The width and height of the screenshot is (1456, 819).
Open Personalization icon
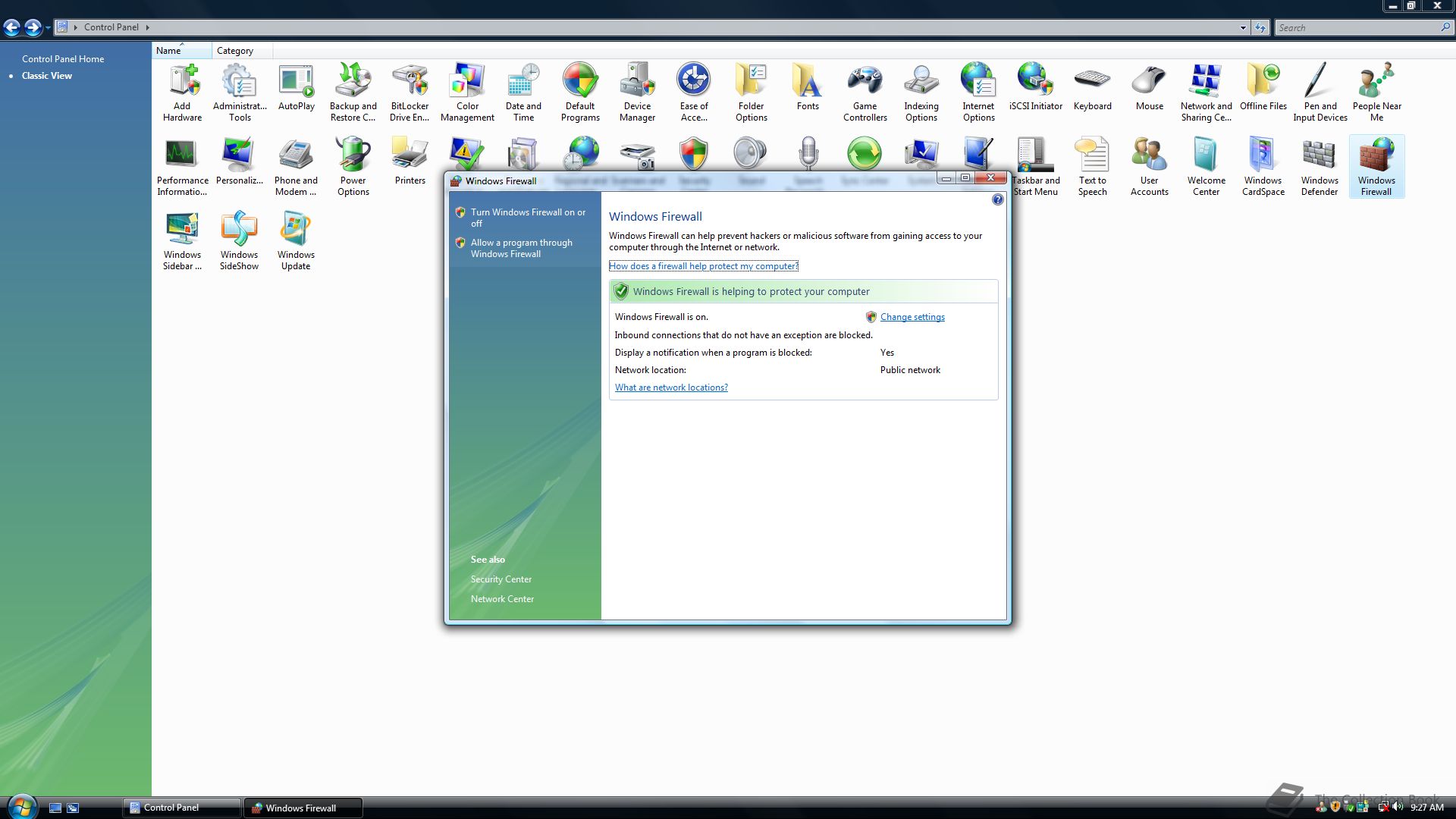click(240, 162)
